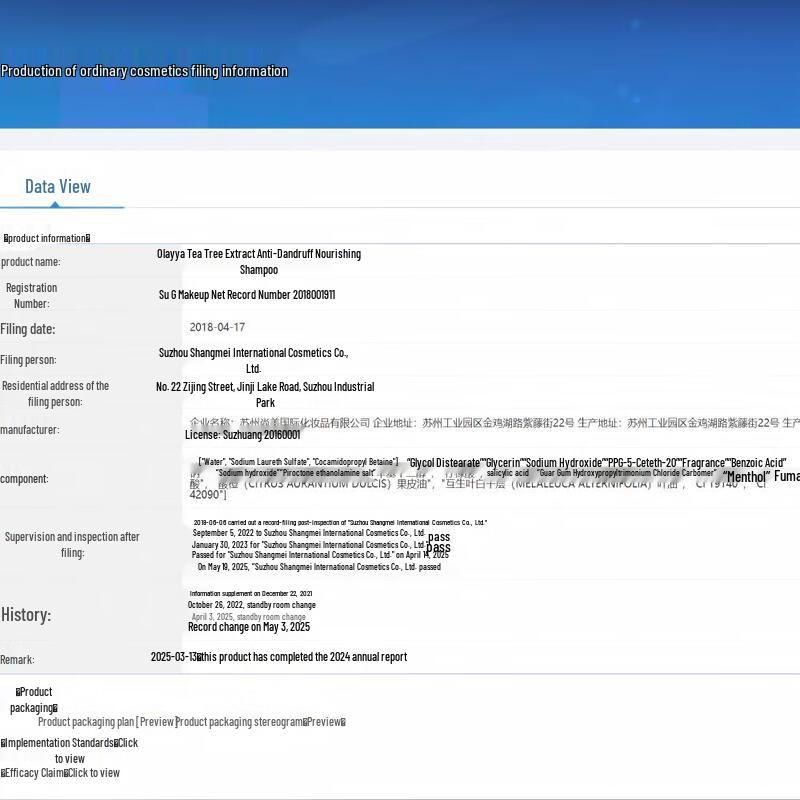800x800 pixels.
Task: Click the Olayya Tea Tree shampoo product name
Action: click(258, 262)
